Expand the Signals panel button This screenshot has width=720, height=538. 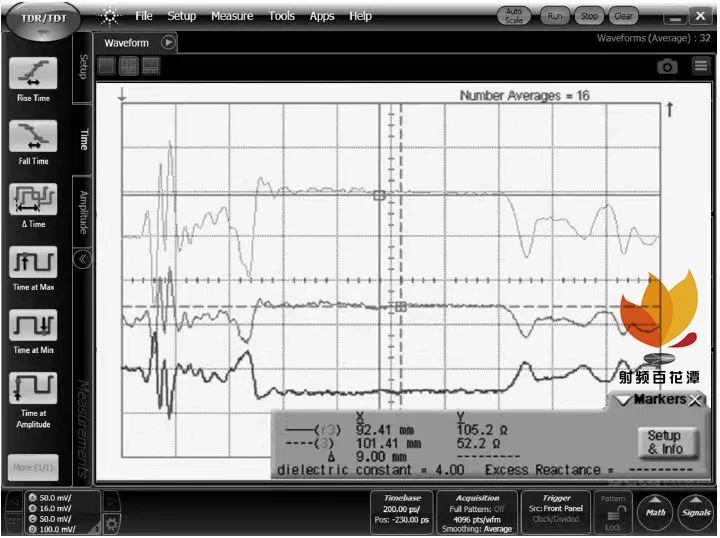coord(696,512)
